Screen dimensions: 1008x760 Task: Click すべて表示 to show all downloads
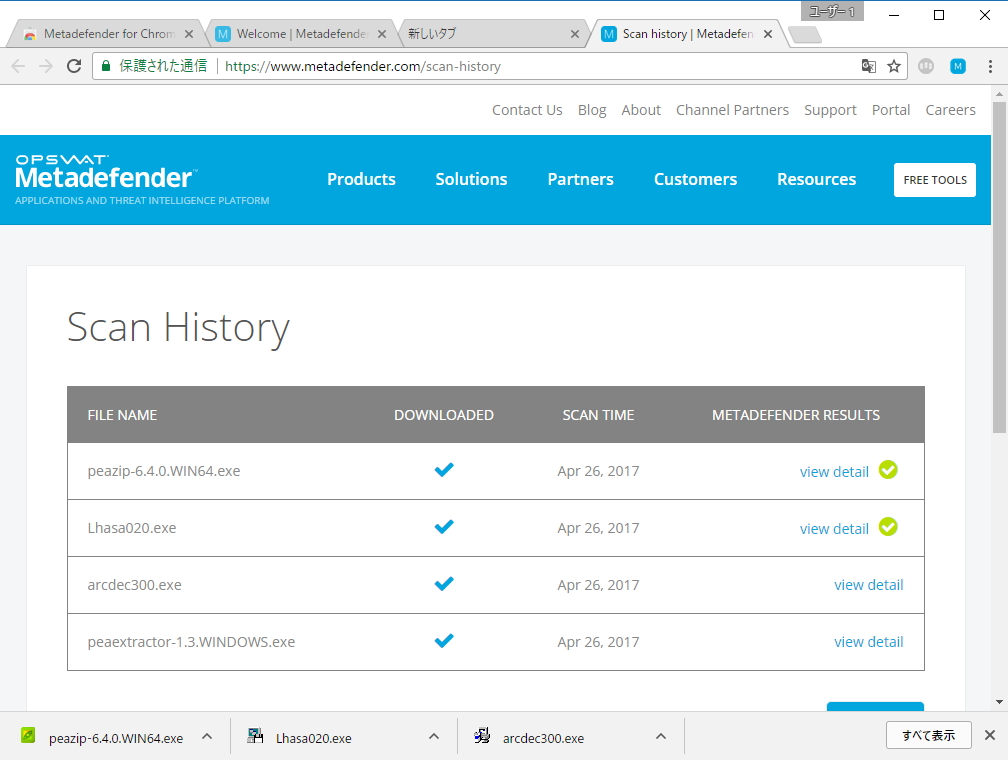tap(928, 735)
